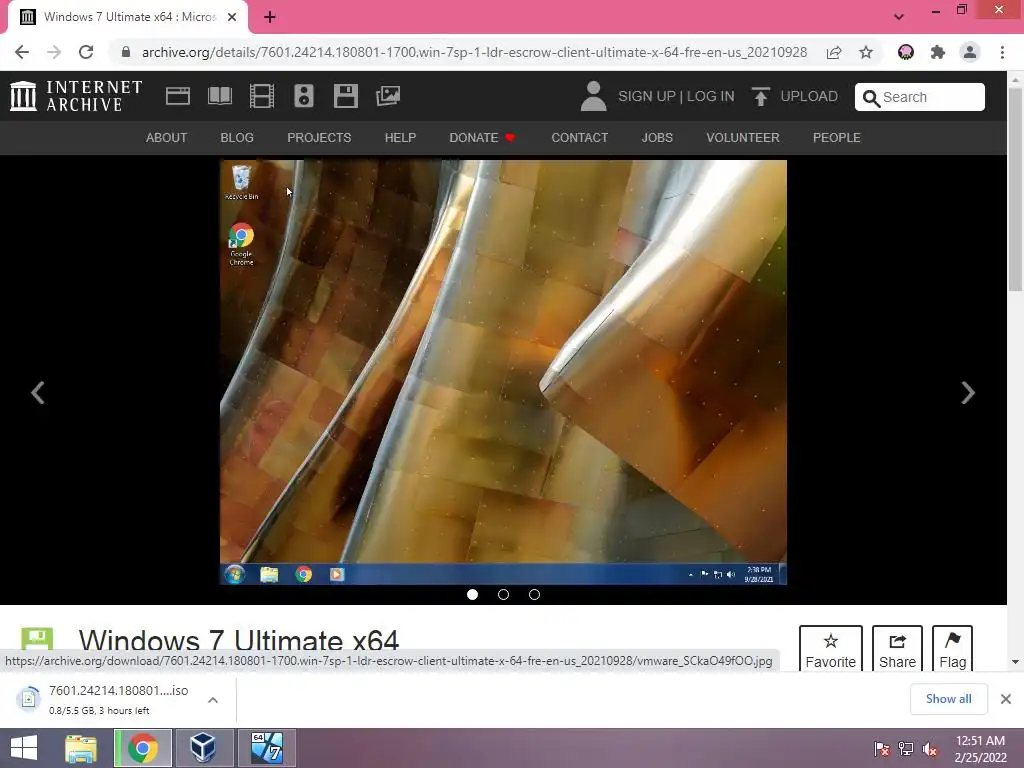Open the JOBS menu item
1024x768 pixels.
pyautogui.click(x=657, y=138)
